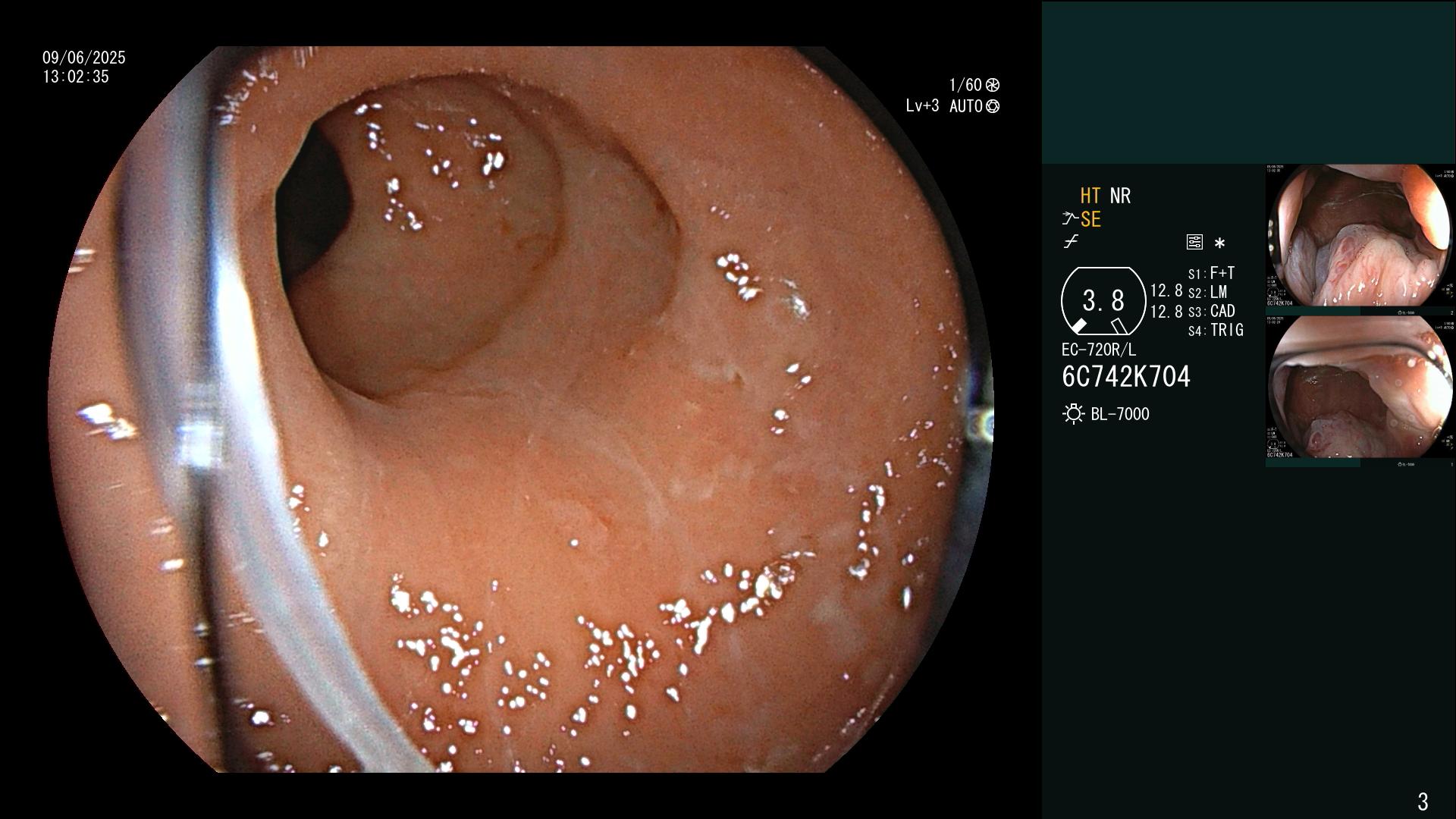Click the AUTO exposure mode text

(x=966, y=106)
